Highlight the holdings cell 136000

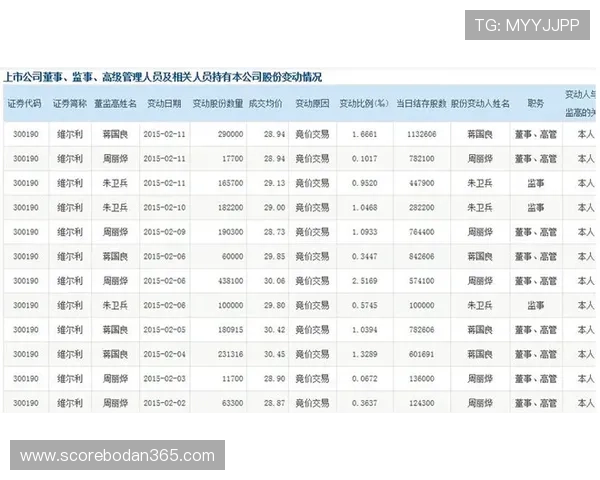click(x=422, y=379)
